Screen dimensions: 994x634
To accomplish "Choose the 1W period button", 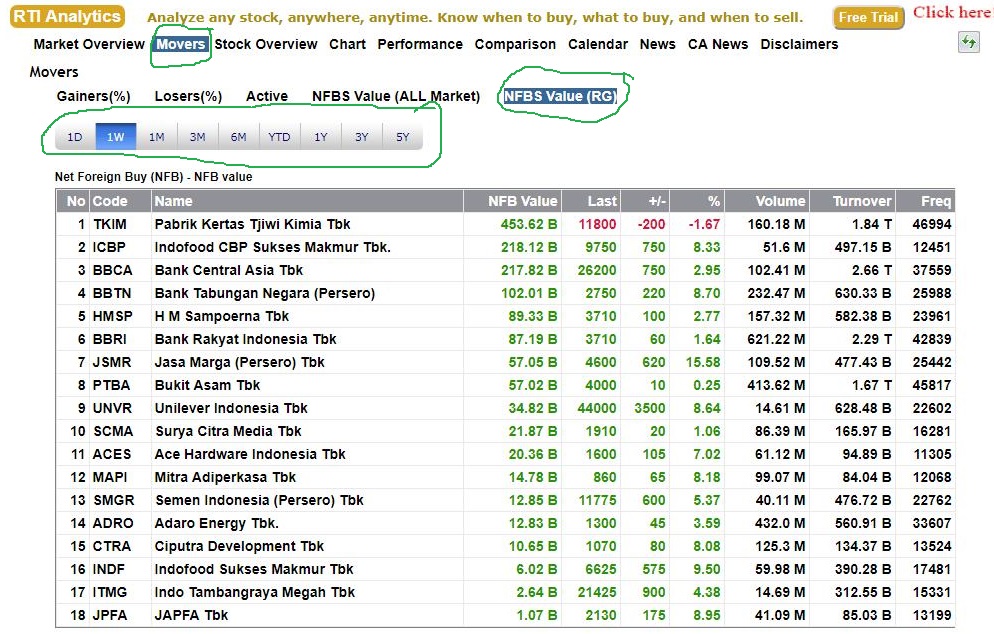I will tap(115, 137).
